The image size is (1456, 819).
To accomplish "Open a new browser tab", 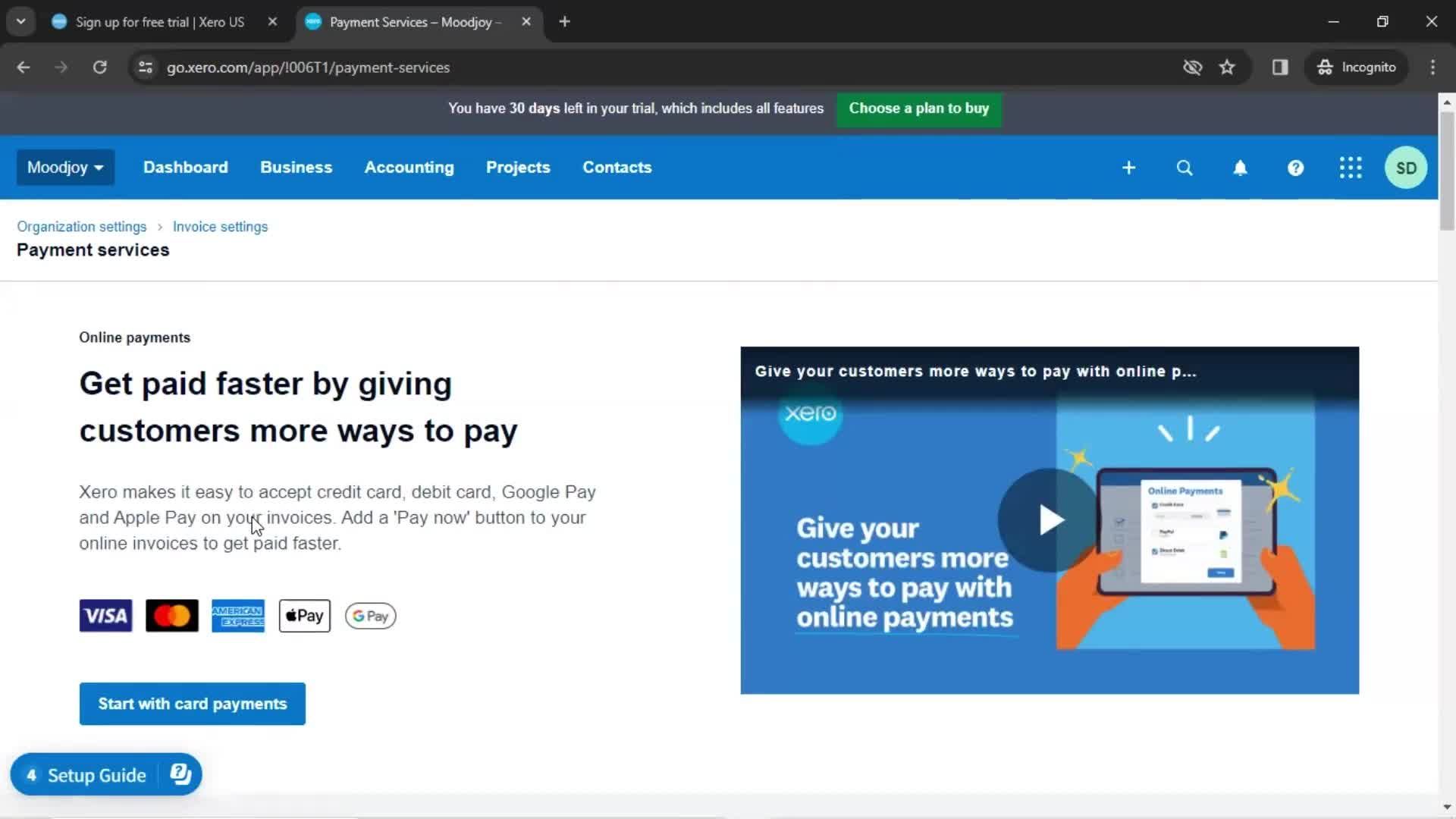I will 564,22.
